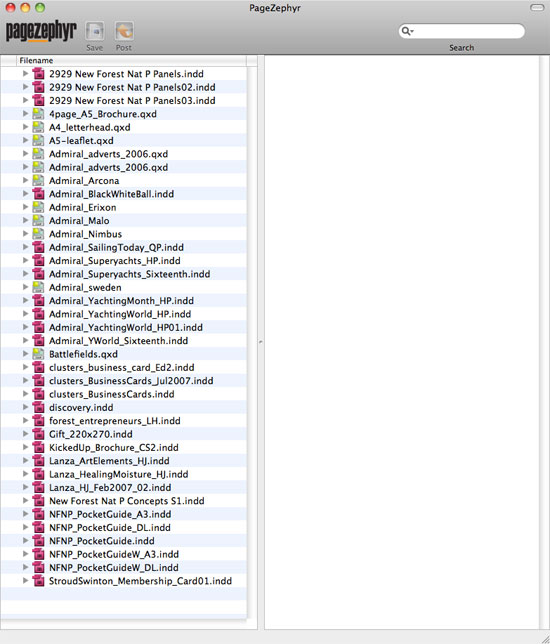This screenshot has width=550, height=644.
Task: Expand the New Forest Nat P Concepts S1.indd row
Action: coord(25,501)
